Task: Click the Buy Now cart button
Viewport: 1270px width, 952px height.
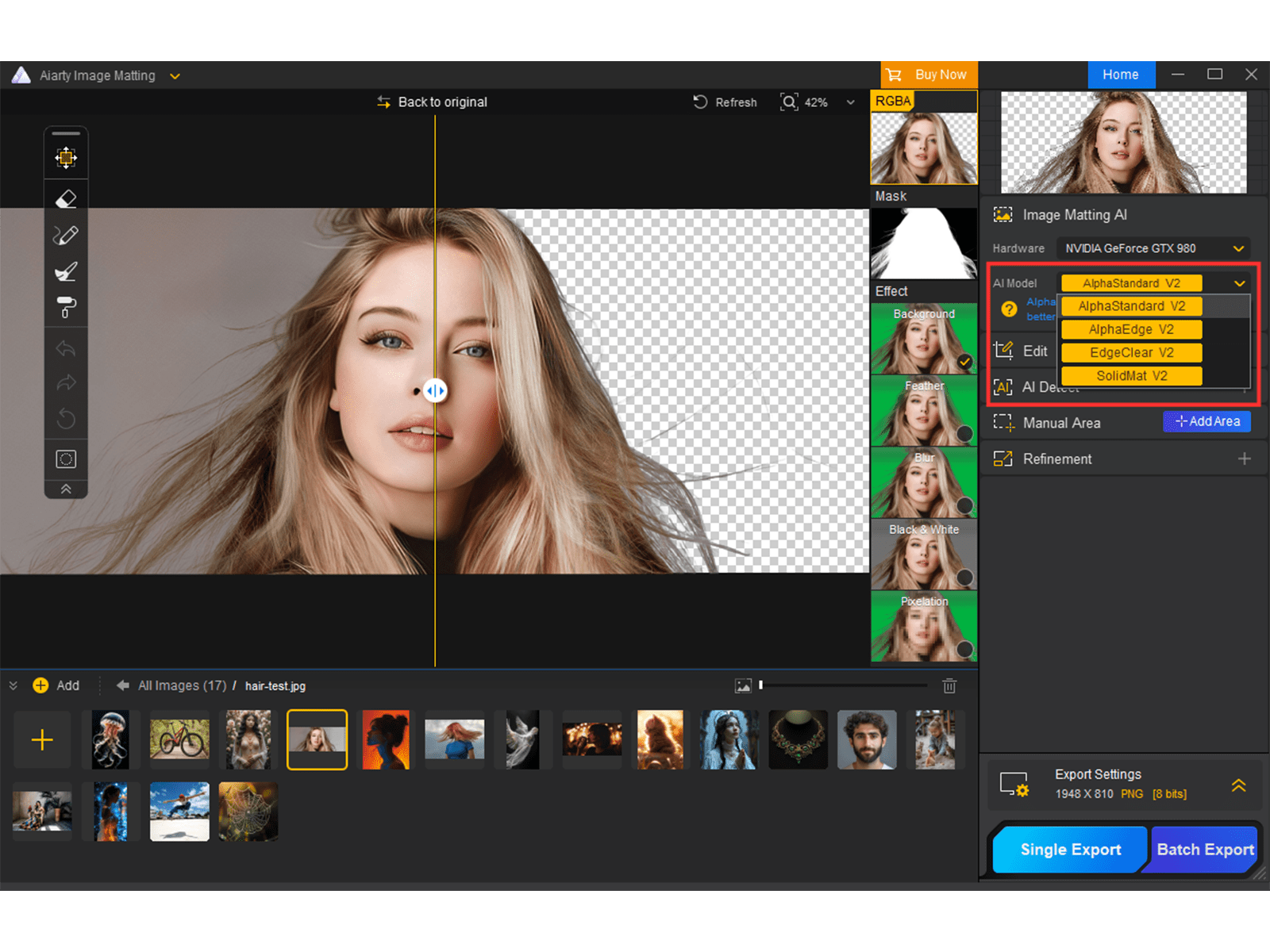Action: (929, 75)
